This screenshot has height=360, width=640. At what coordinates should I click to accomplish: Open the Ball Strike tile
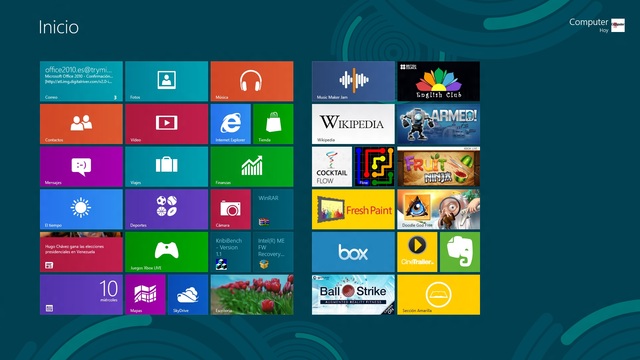[x=353, y=295]
